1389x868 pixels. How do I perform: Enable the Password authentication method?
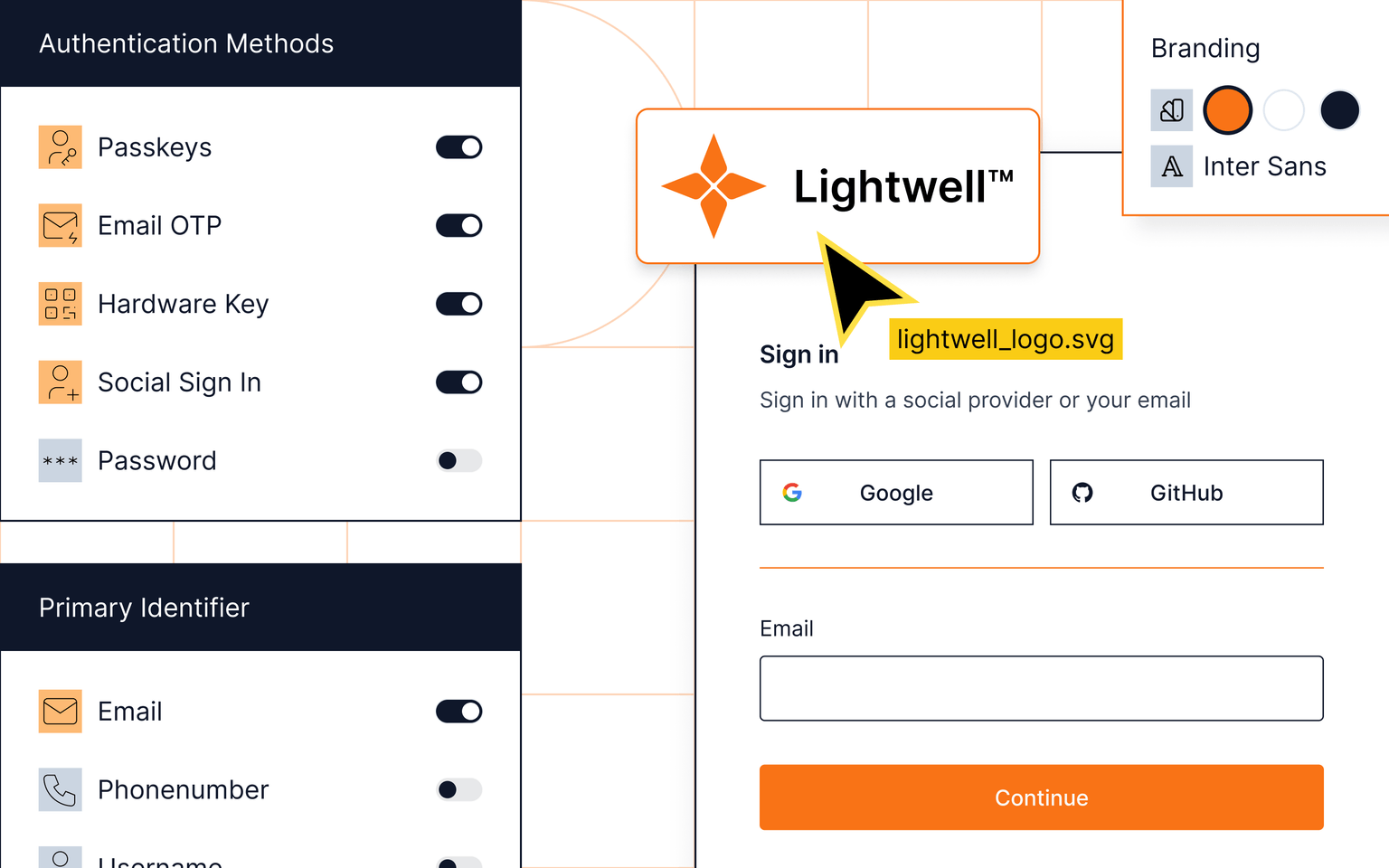click(x=458, y=460)
